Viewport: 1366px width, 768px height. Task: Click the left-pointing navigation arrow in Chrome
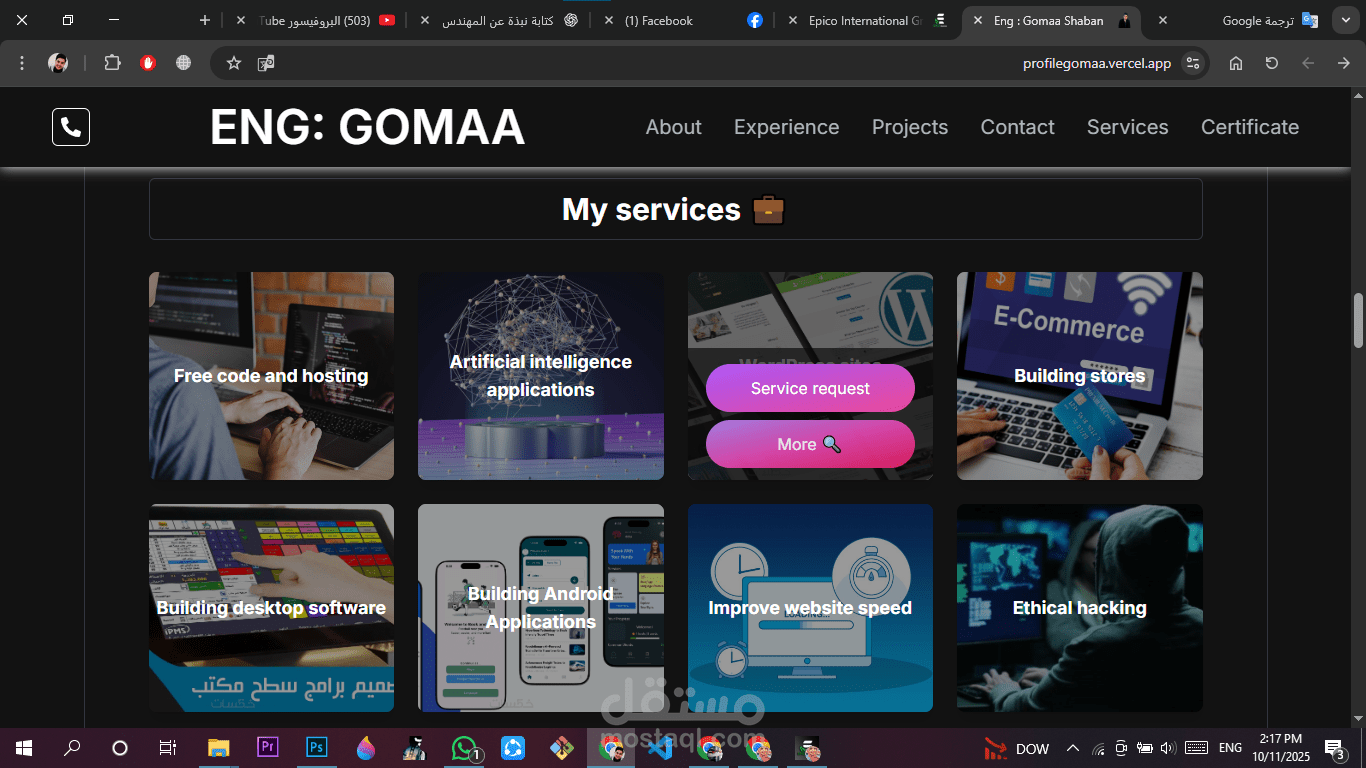point(1308,63)
